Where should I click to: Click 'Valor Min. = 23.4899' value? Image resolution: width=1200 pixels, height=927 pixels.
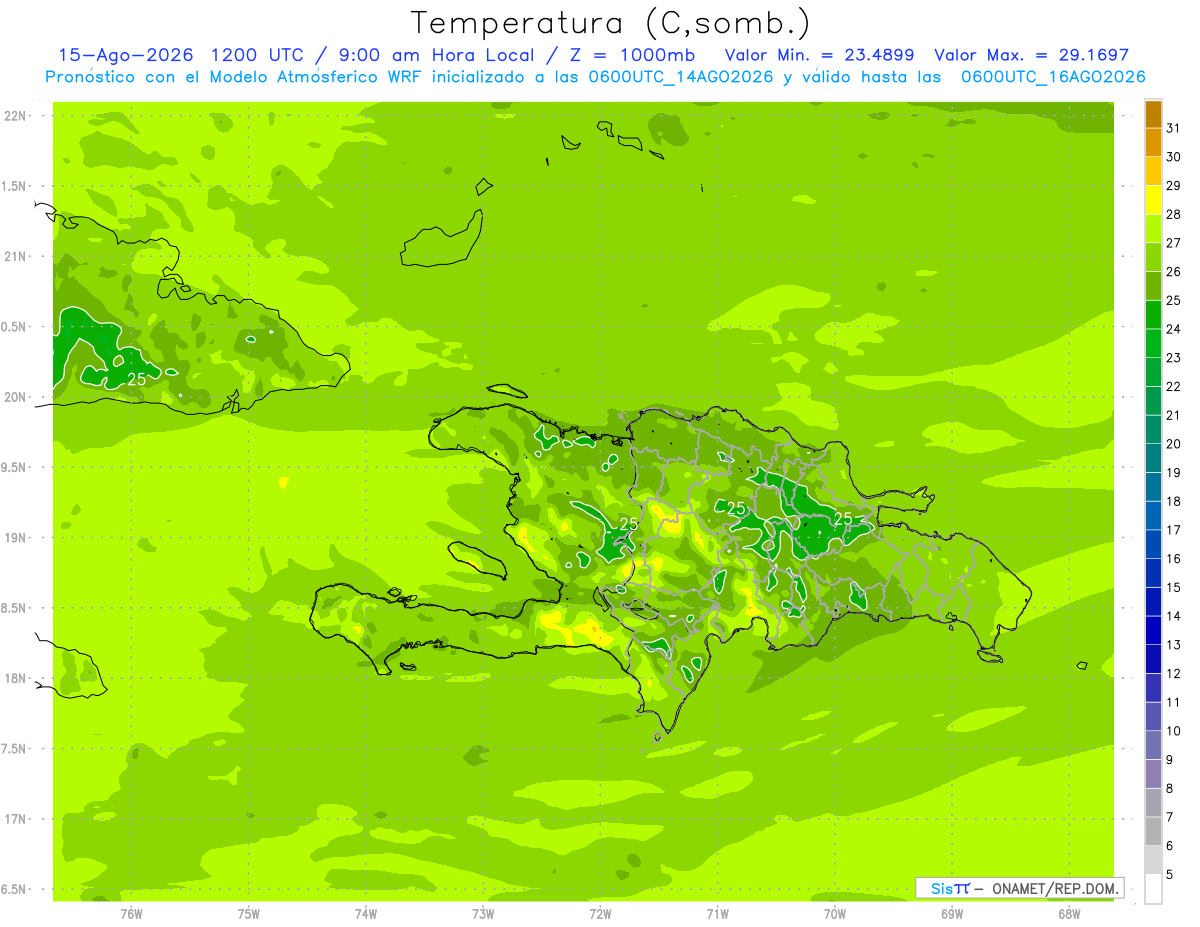point(819,55)
